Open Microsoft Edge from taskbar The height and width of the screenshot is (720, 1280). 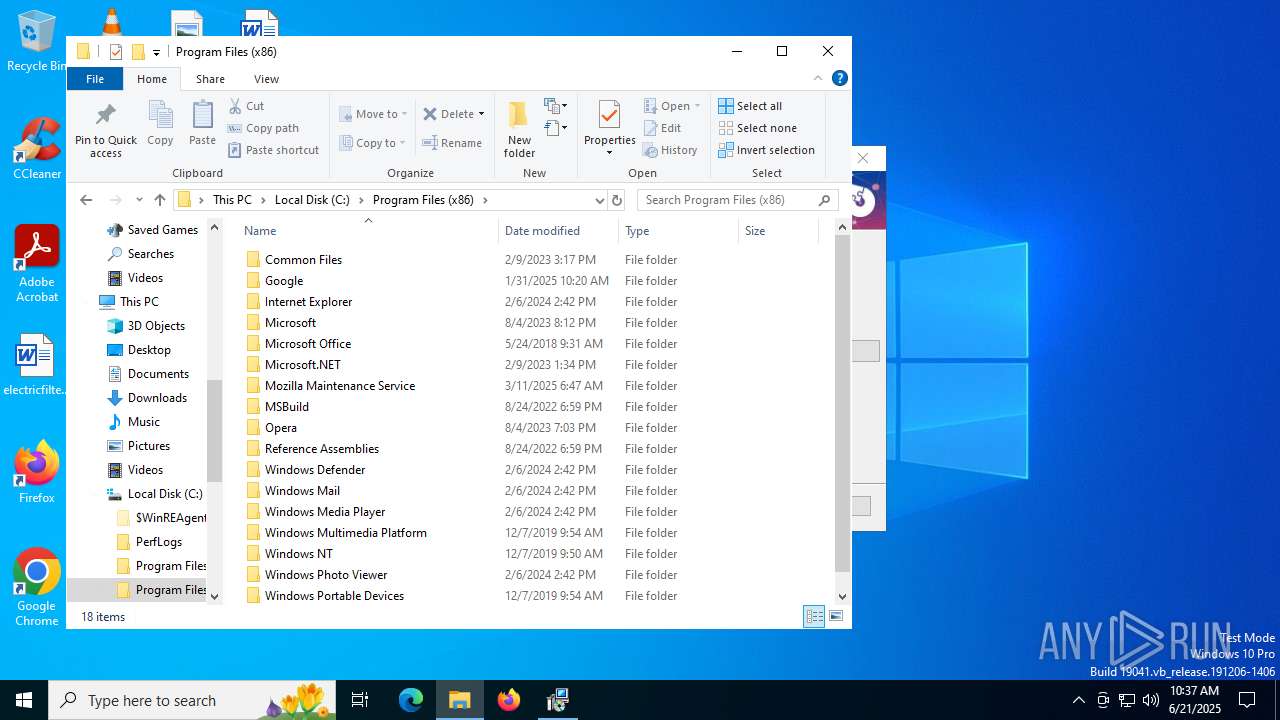pyautogui.click(x=411, y=700)
